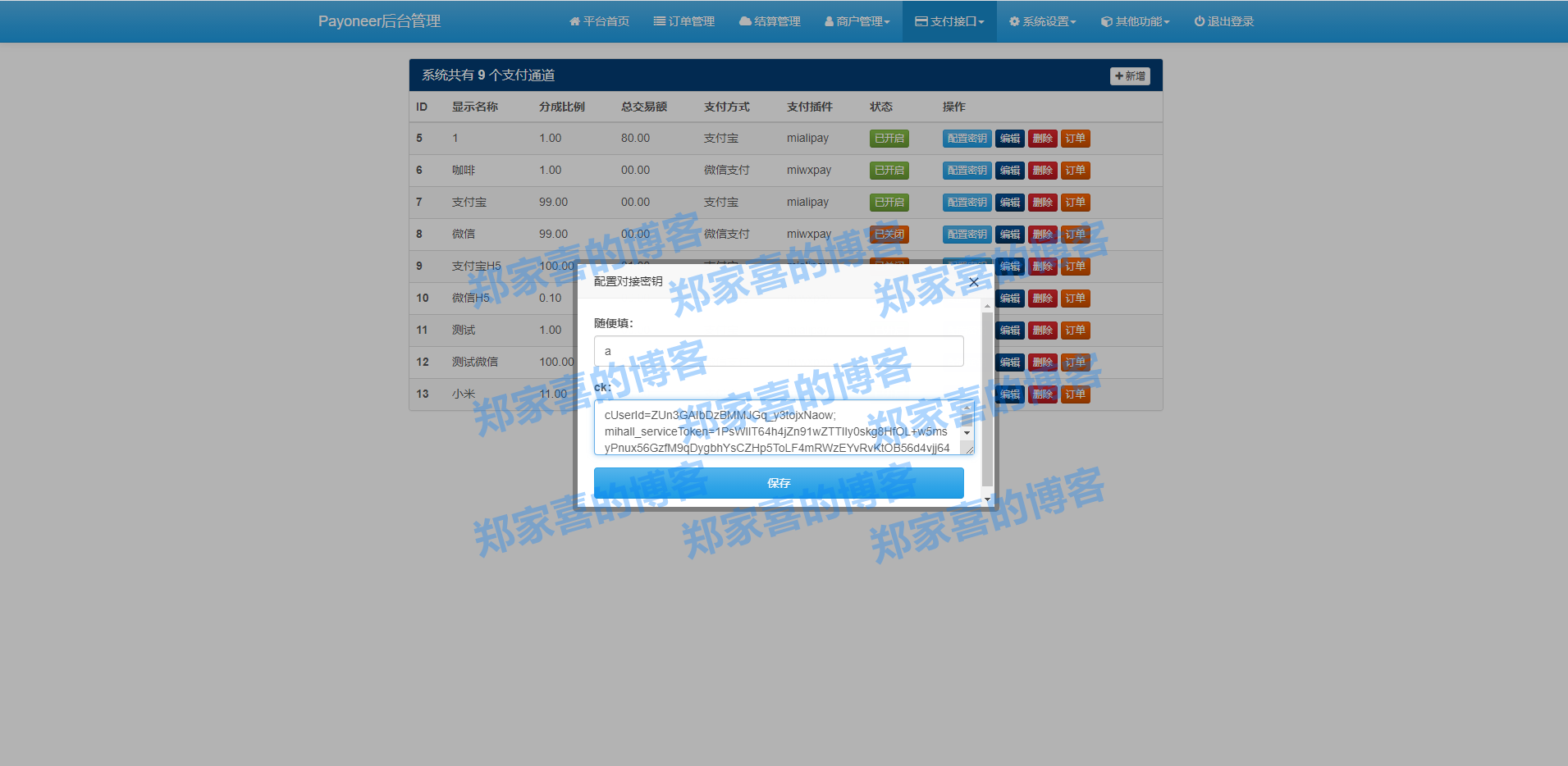Click 编辑 for channel 咖啡
The height and width of the screenshot is (766, 1568).
(x=1009, y=171)
